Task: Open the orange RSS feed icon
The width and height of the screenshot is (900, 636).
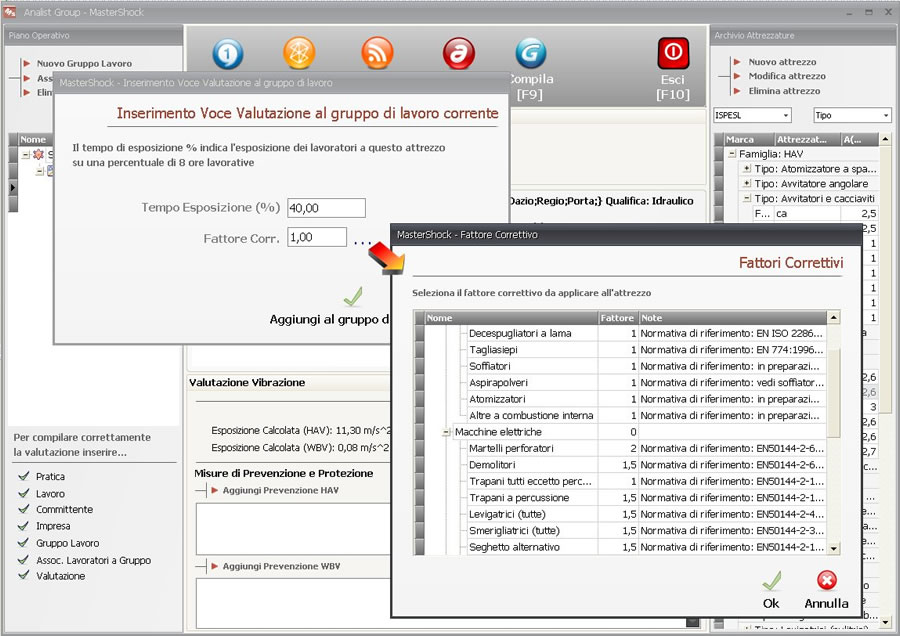Action: point(378,53)
